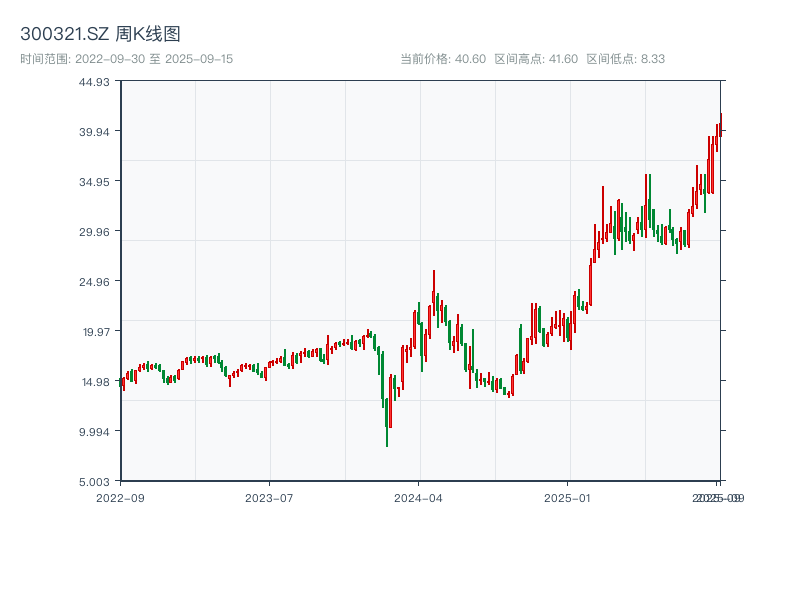This screenshot has height=600, width=800.
Task: Select the 2023-07 date axis label
Action: click(269, 497)
